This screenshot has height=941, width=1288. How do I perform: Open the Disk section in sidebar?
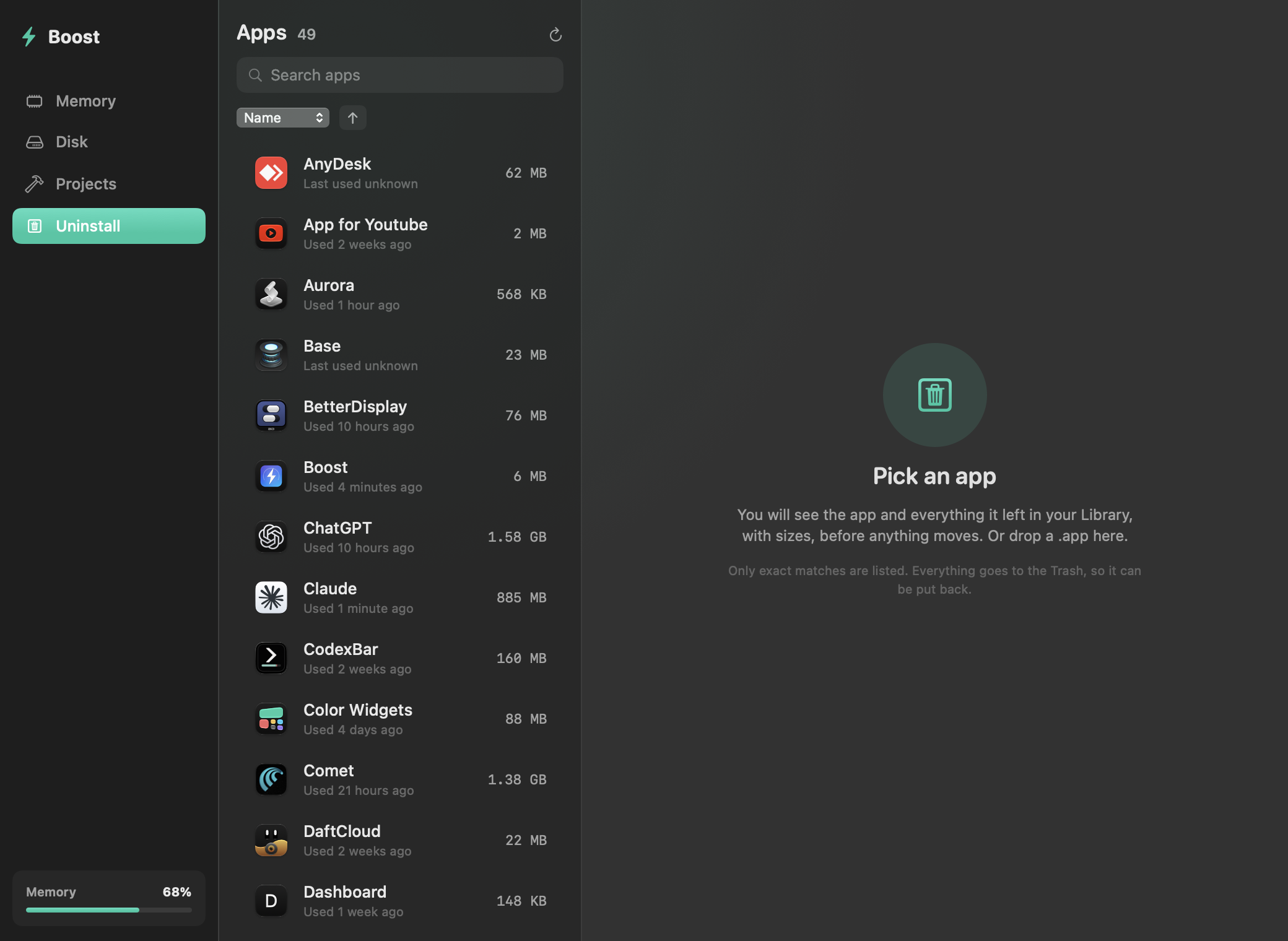[x=109, y=142]
